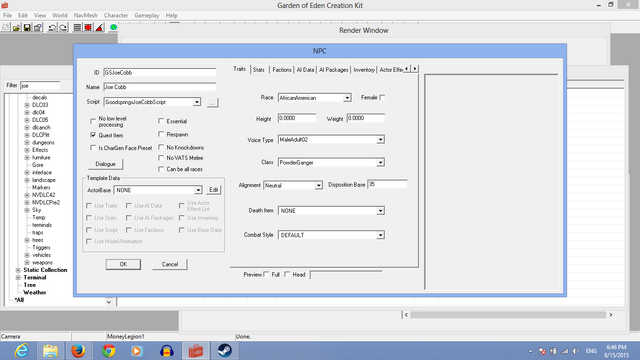Switch to the Factions tab

(282, 70)
